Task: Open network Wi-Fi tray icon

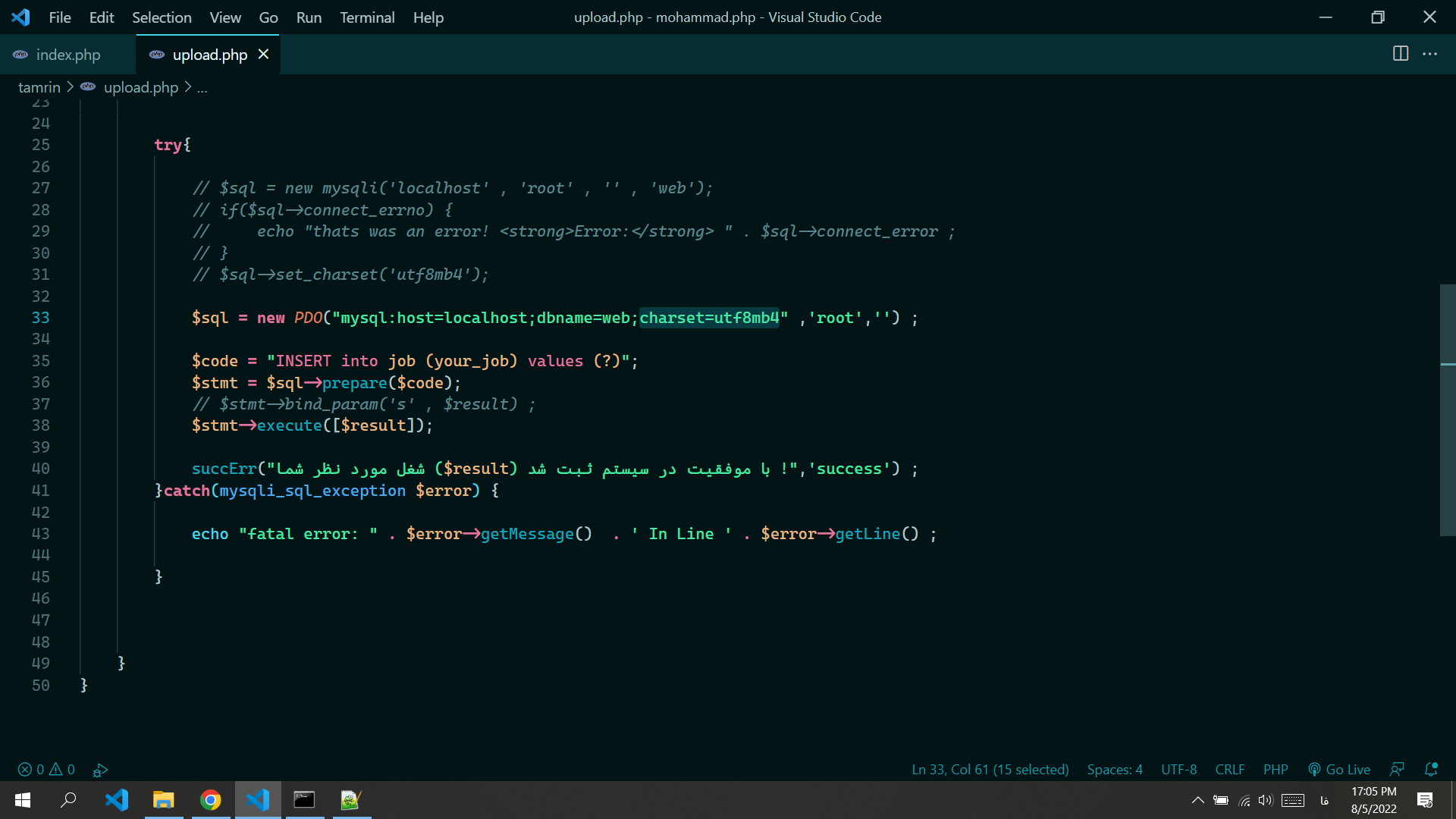Action: [1244, 800]
